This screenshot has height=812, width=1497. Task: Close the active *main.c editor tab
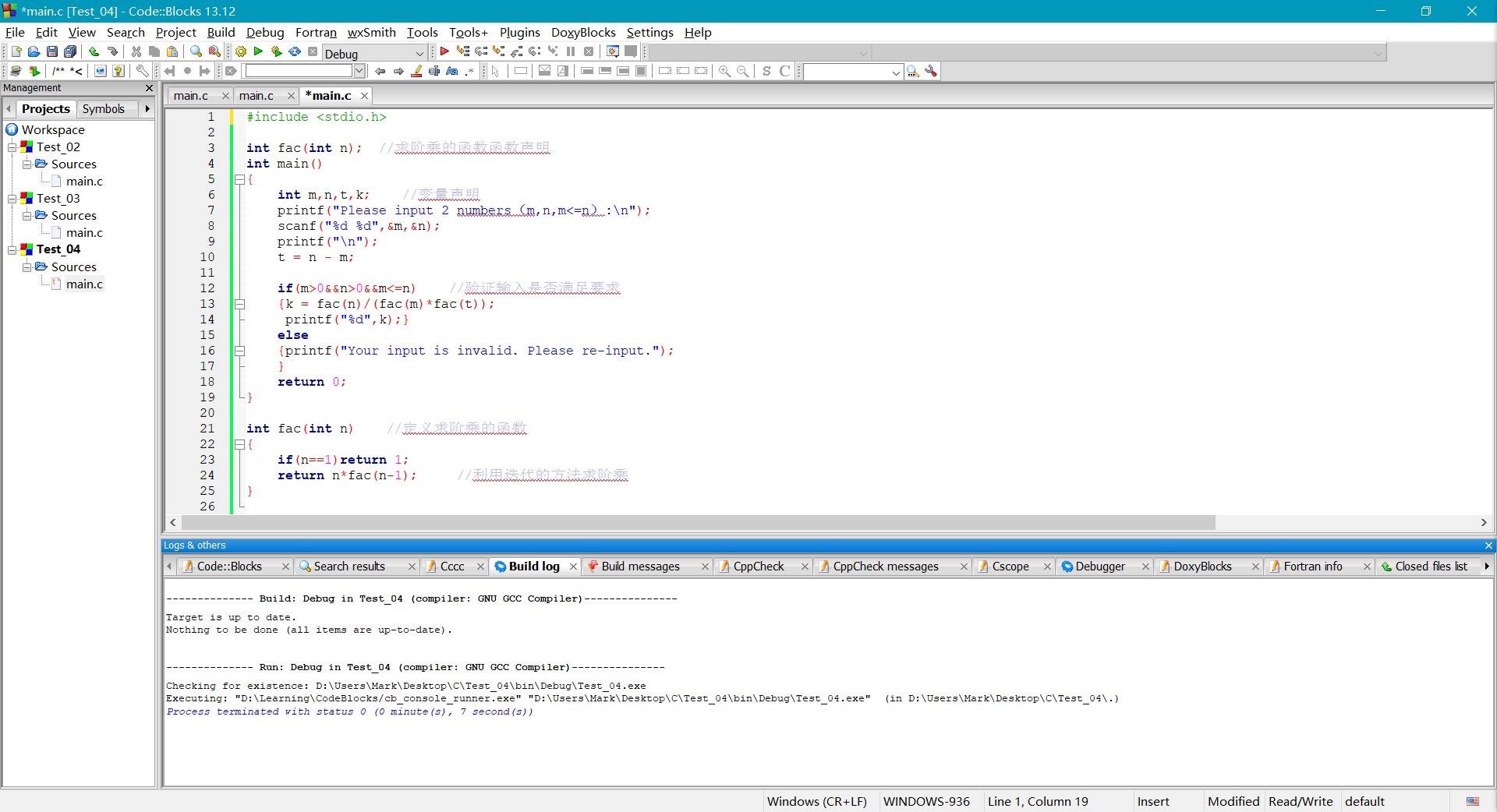tap(364, 96)
